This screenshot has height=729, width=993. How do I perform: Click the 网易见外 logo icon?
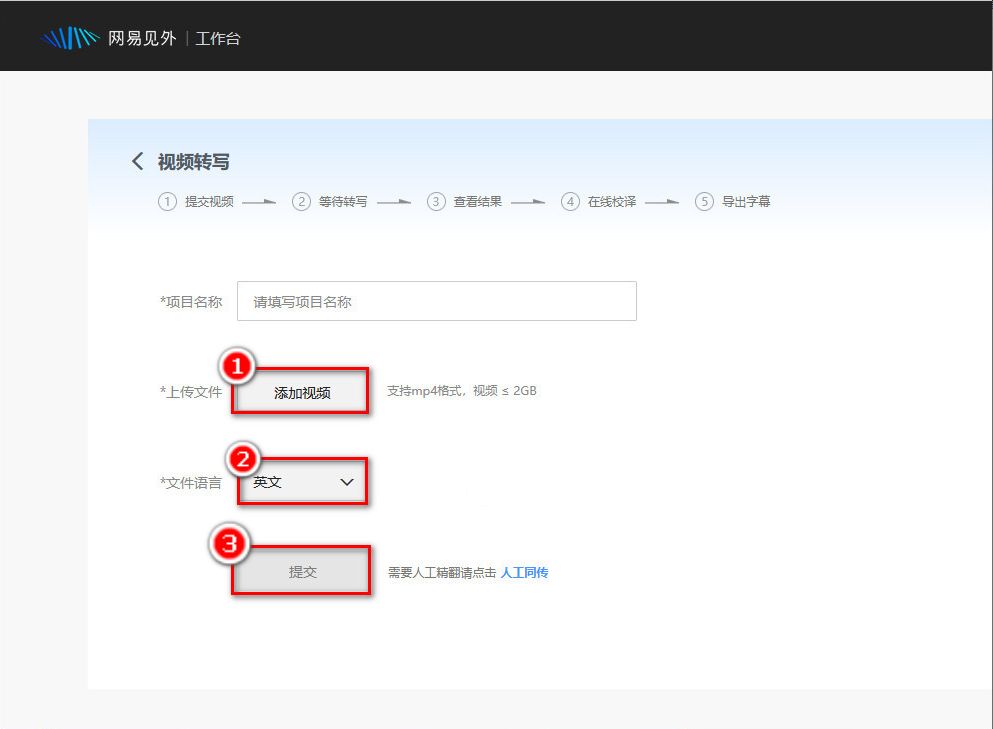[70, 38]
